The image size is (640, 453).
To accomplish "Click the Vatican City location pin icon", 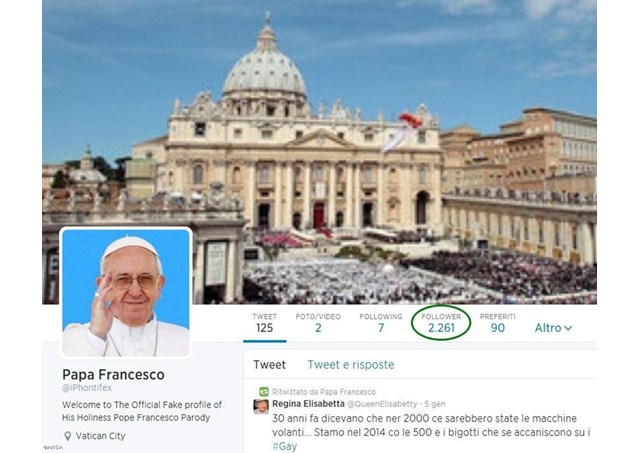I will [x=68, y=436].
